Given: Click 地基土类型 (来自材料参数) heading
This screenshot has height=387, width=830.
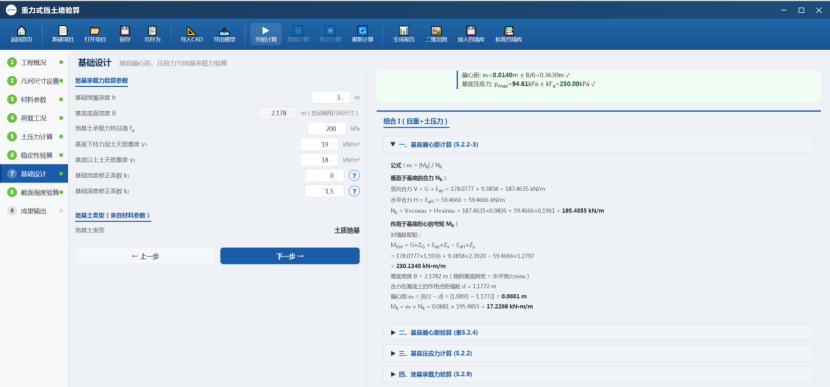Looking at the screenshot, I should point(113,215).
